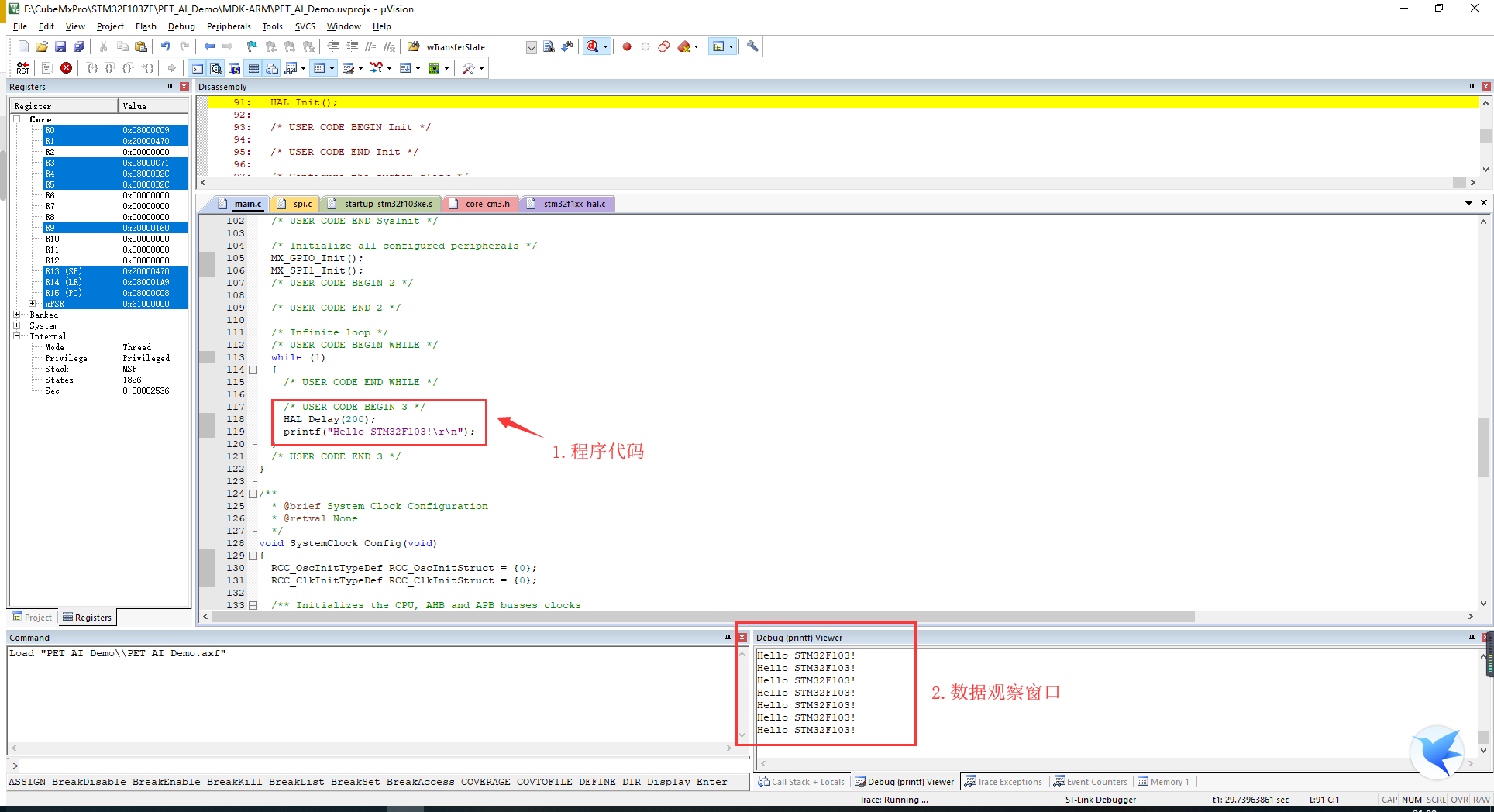
Task: Select the R13 (SP) register row
Action: [x=115, y=271]
